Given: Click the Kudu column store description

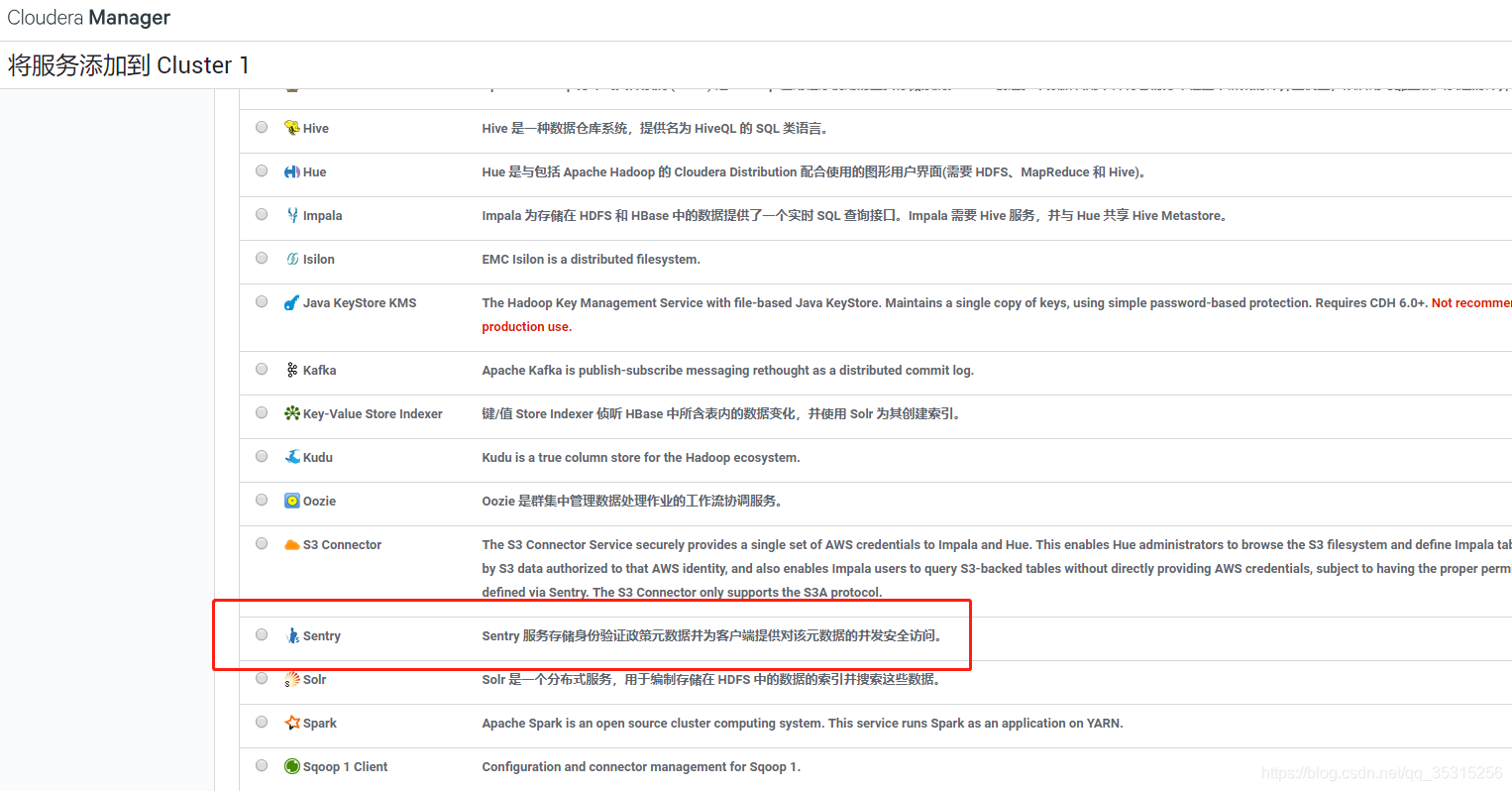Looking at the screenshot, I should [x=641, y=457].
